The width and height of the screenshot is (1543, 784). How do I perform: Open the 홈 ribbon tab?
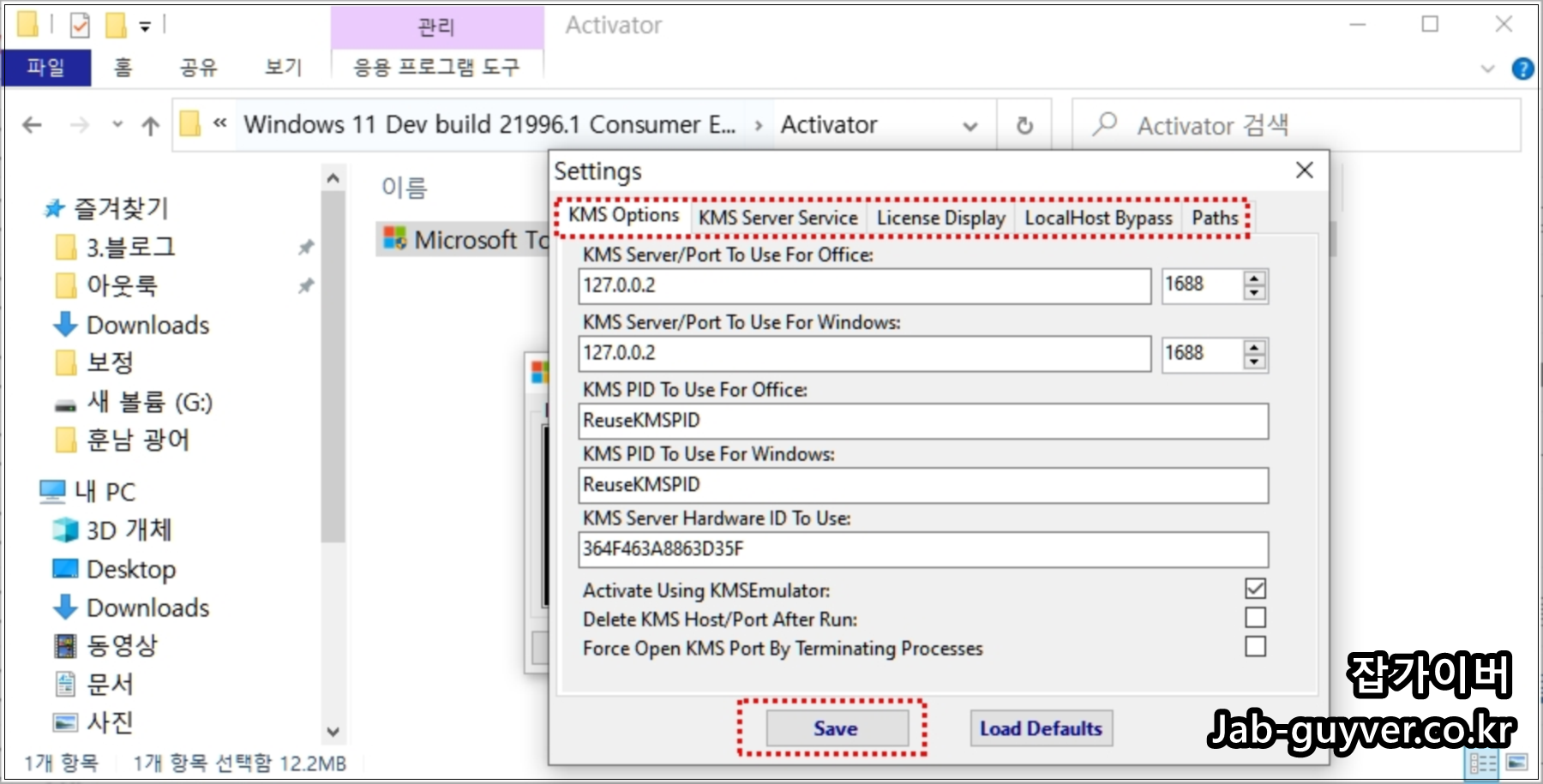click(x=123, y=67)
